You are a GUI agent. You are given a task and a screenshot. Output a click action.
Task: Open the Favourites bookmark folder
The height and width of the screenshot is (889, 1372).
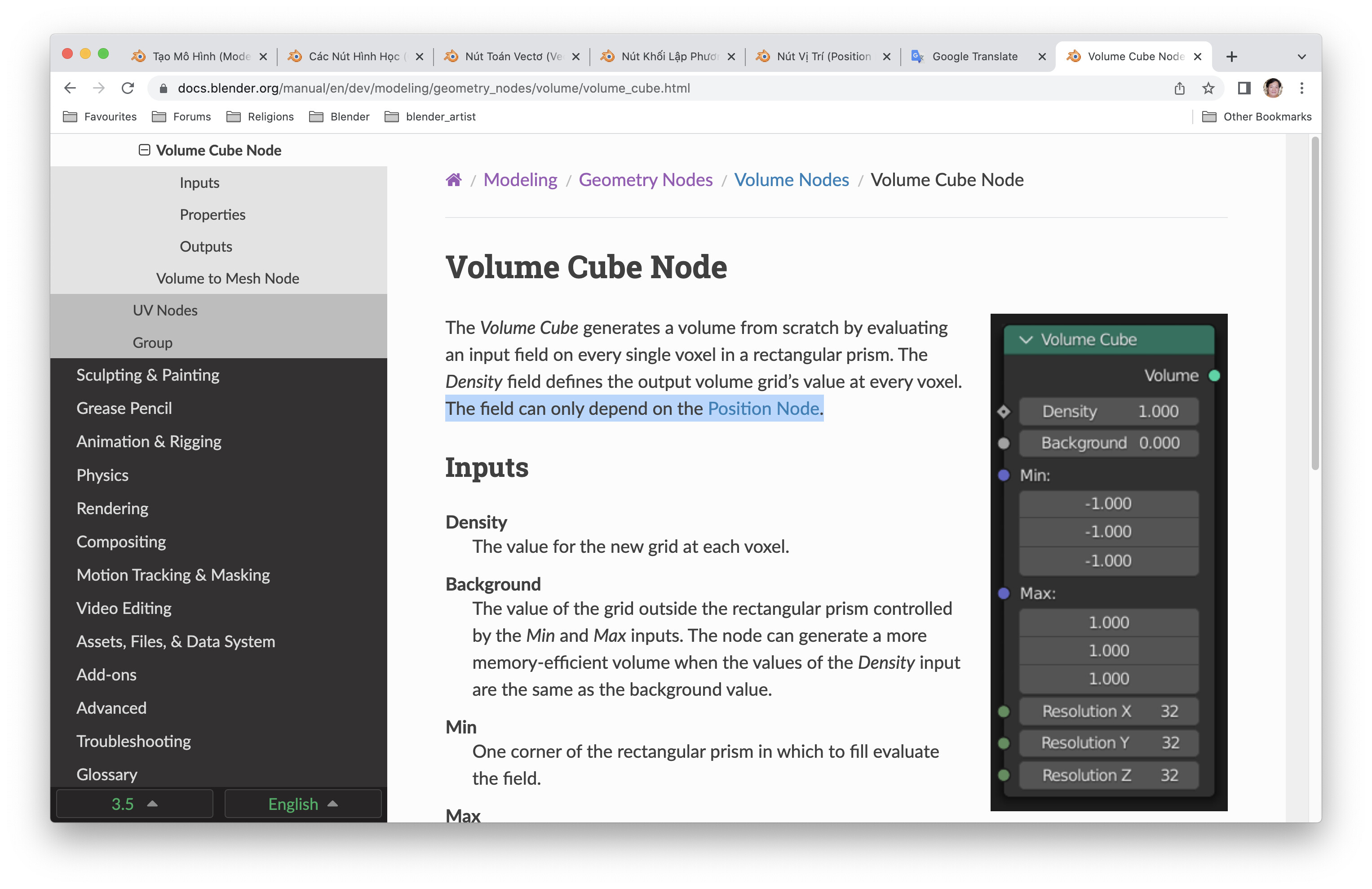[x=100, y=116]
